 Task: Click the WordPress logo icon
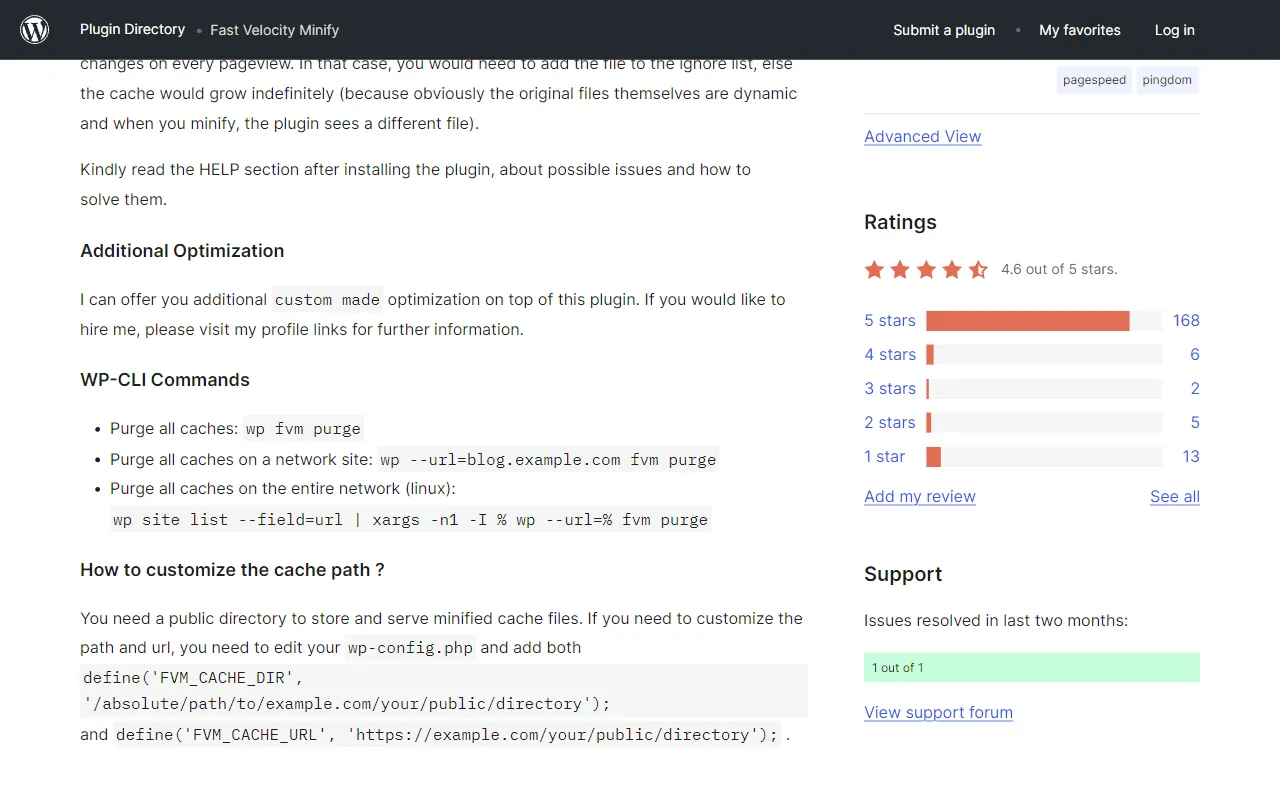[x=35, y=30]
